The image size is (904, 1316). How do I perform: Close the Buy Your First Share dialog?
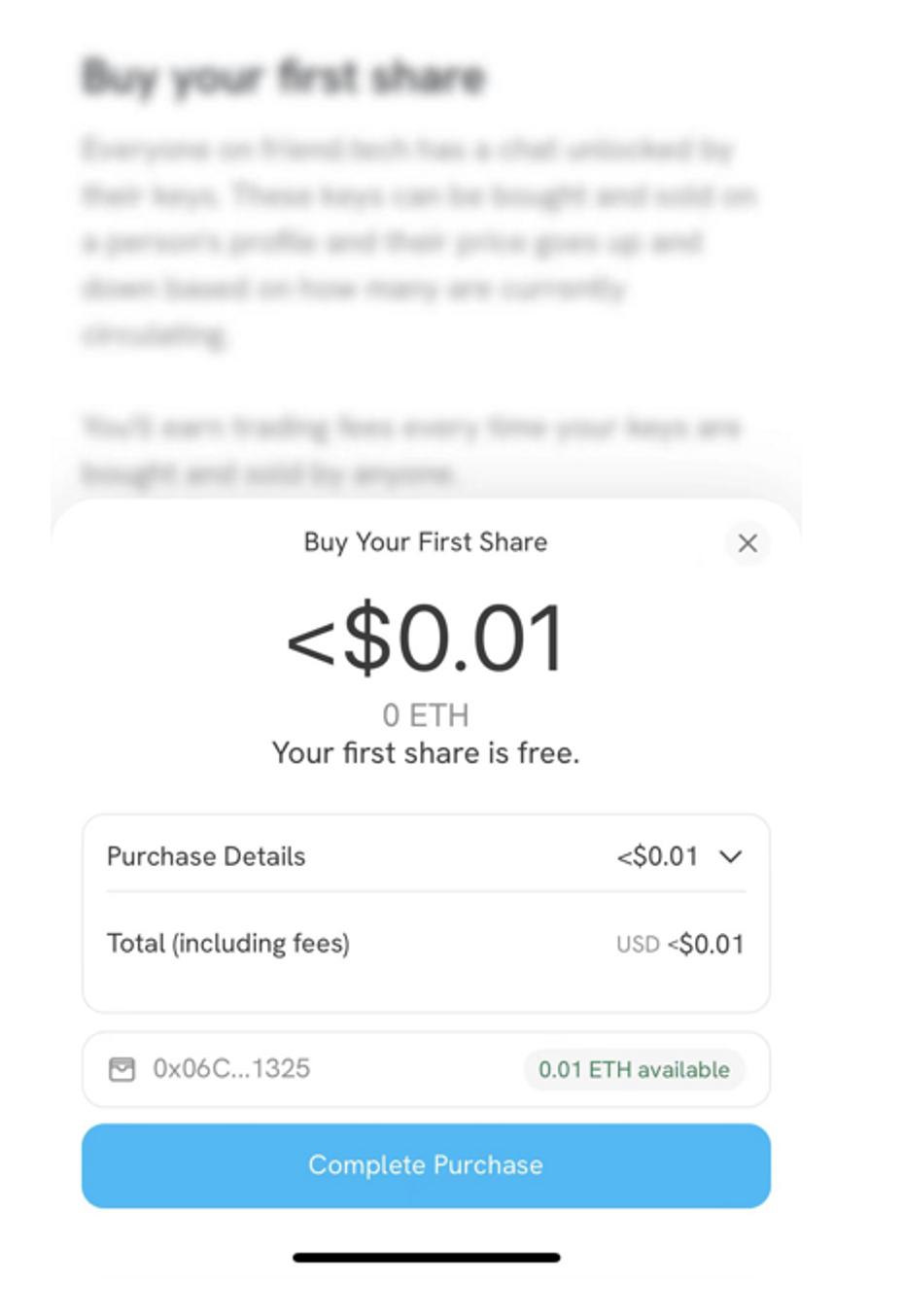click(748, 543)
